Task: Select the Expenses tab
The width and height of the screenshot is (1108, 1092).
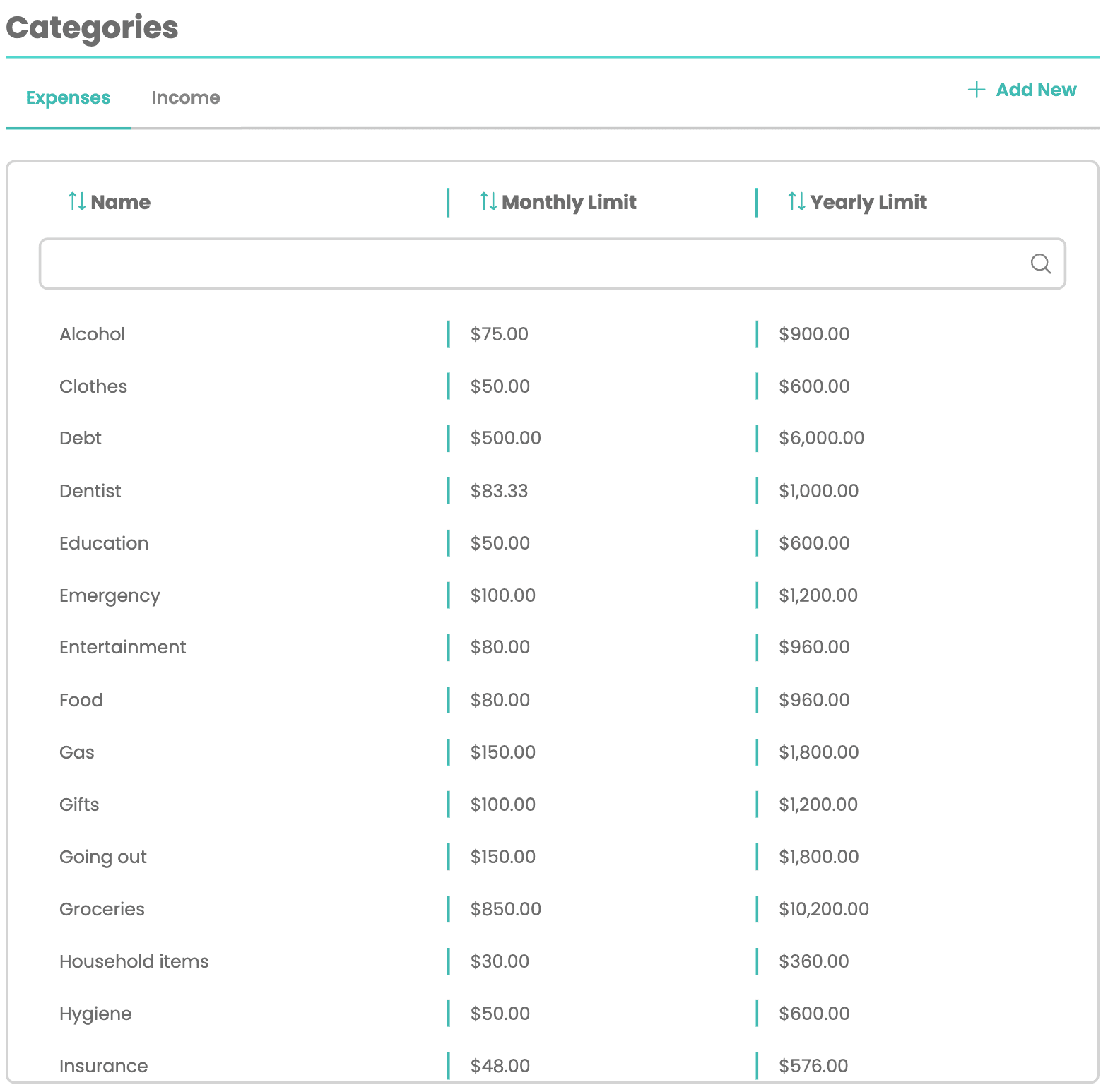Action: coord(68,97)
